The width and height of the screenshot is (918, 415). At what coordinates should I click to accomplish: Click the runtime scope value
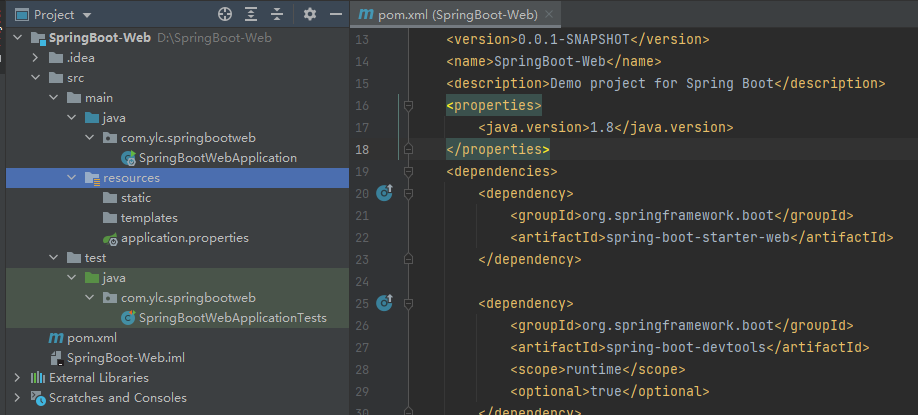click(593, 369)
